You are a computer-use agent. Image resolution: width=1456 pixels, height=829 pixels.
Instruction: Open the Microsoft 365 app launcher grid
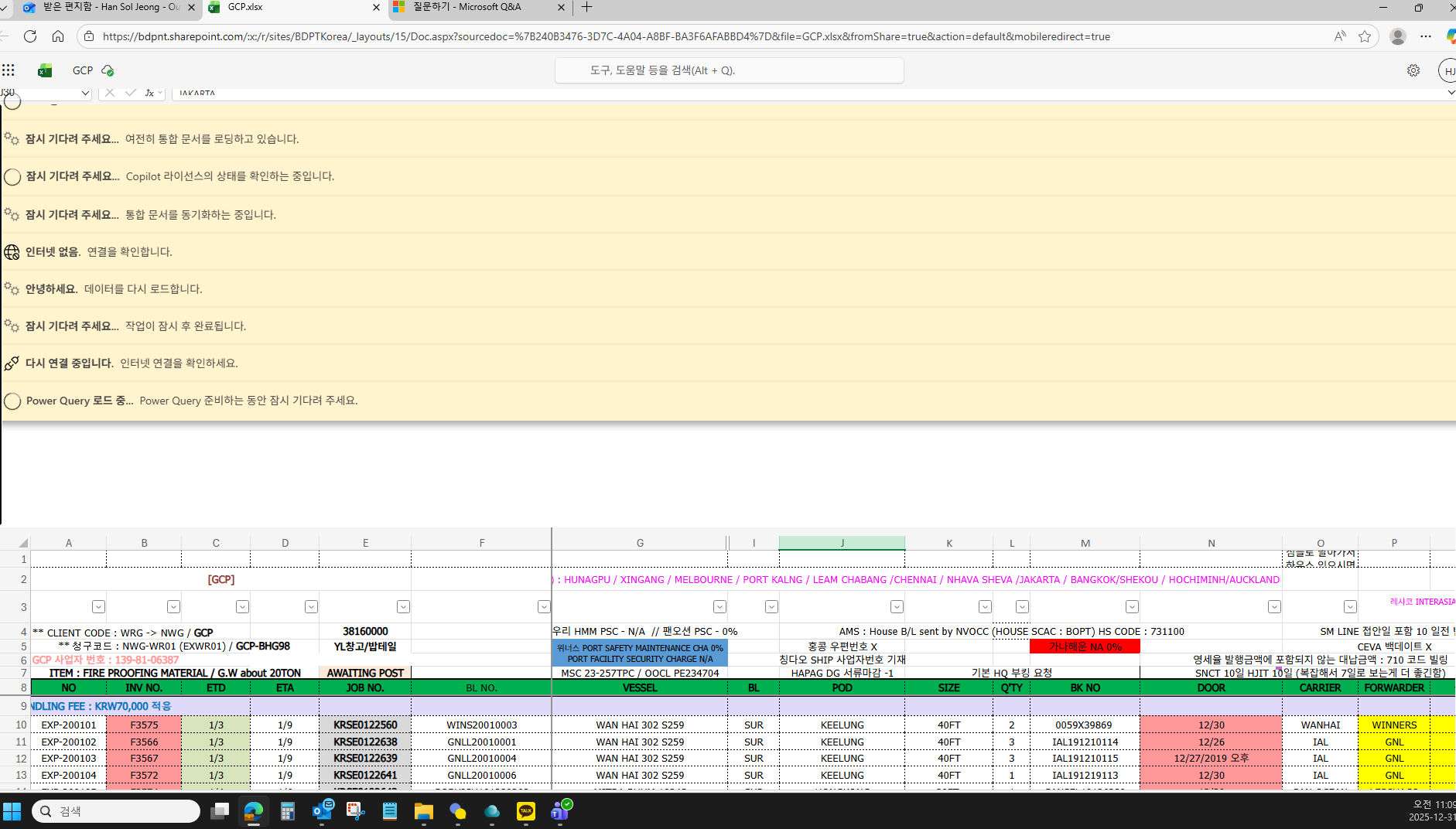click(9, 70)
